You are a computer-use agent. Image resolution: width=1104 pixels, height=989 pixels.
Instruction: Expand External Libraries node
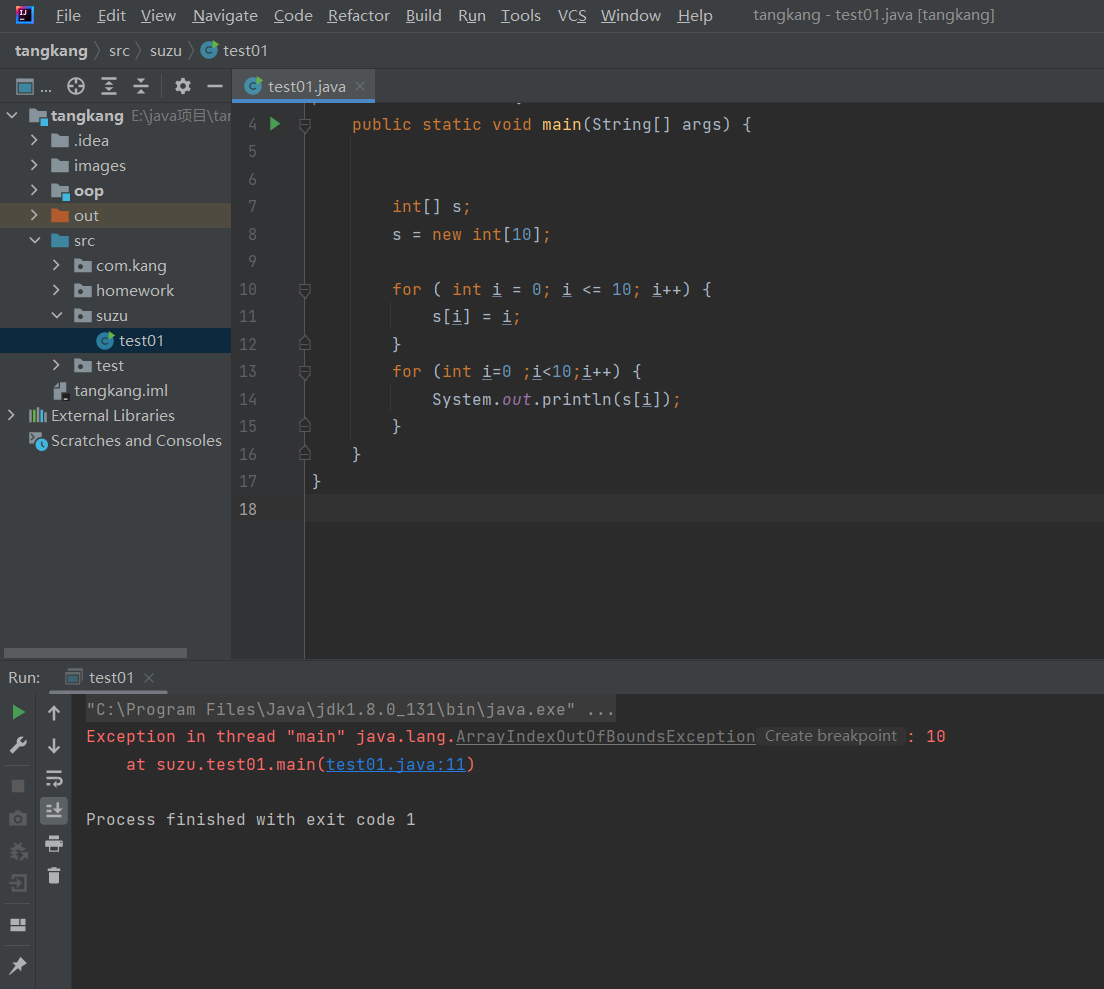[x=12, y=415]
